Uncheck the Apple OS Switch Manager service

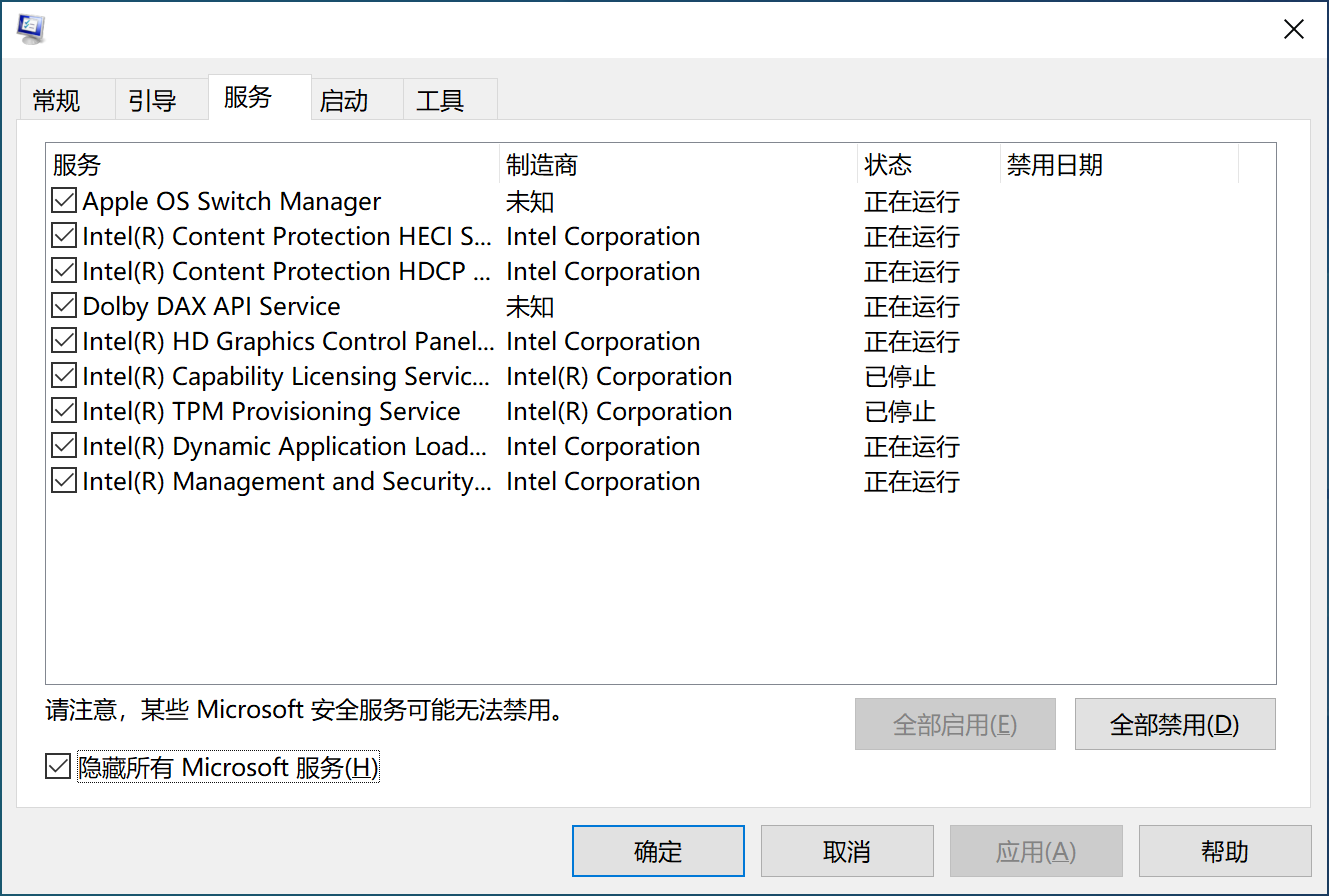pos(64,202)
